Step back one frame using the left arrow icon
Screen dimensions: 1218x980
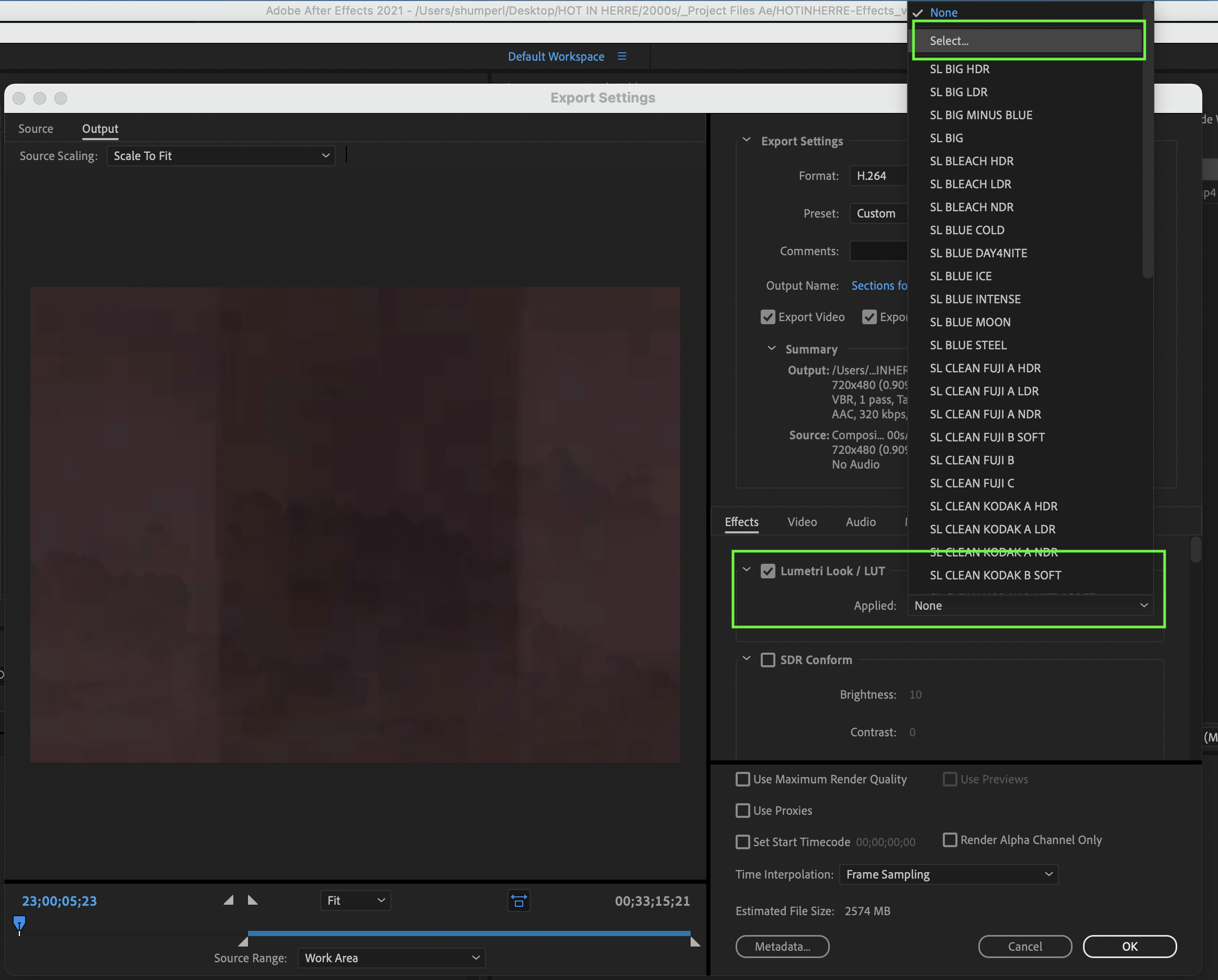pyautogui.click(x=229, y=901)
